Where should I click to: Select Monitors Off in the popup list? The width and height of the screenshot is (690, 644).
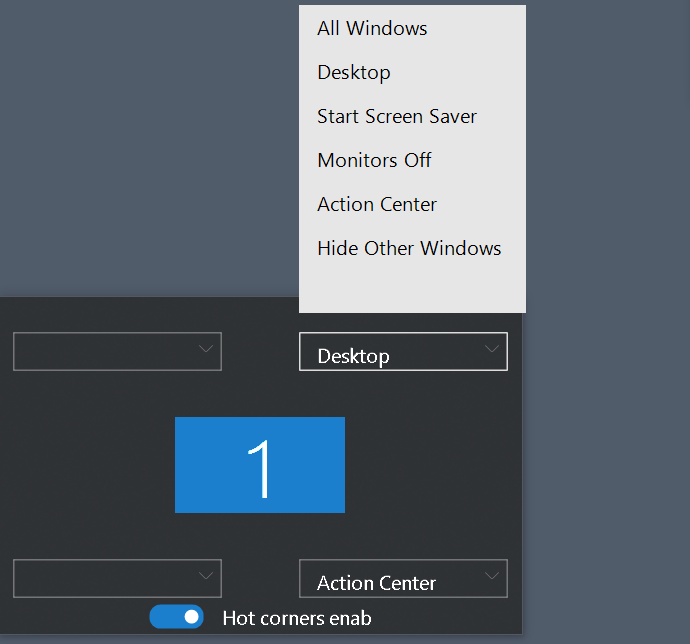point(412,160)
